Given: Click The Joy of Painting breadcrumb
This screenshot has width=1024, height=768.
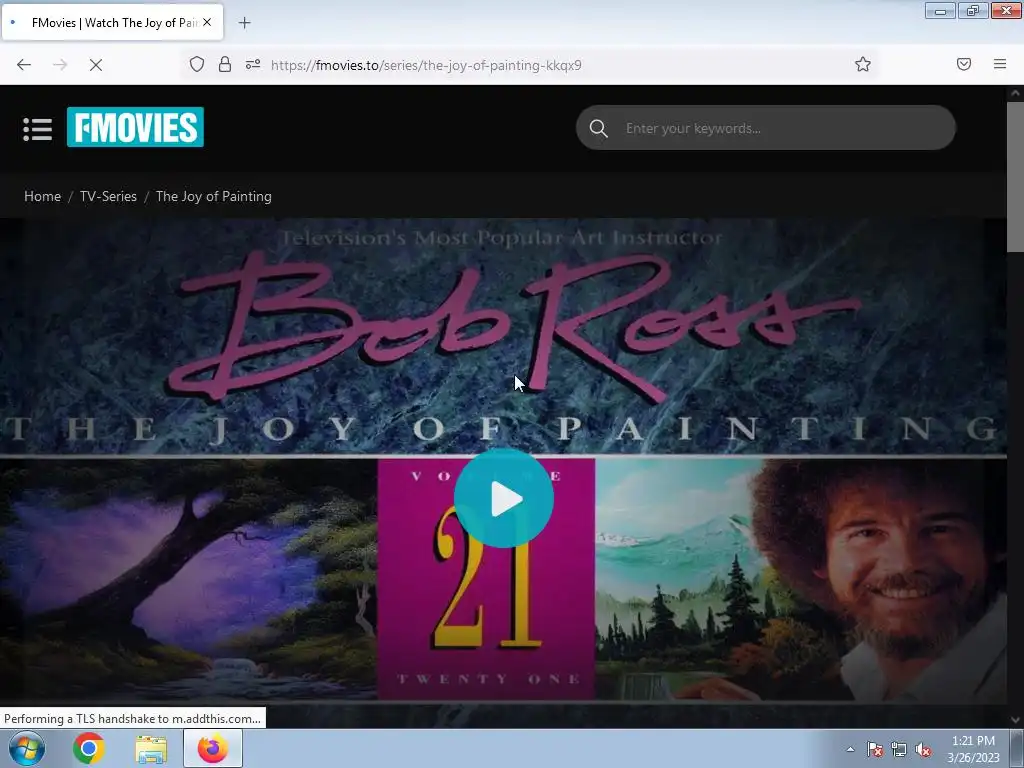Looking at the screenshot, I should (x=214, y=197).
